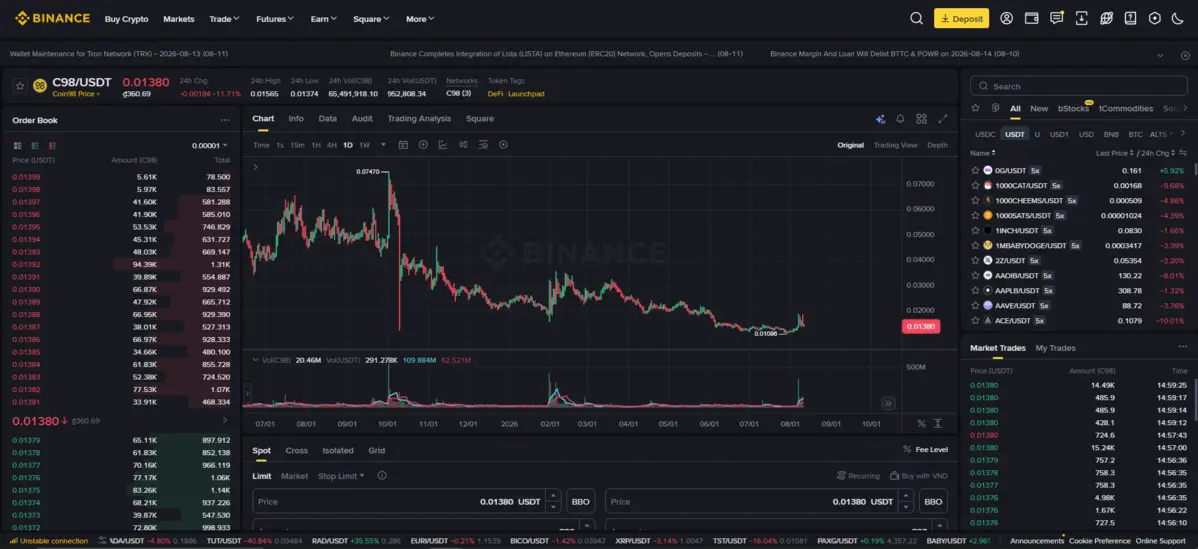Open the Fee Level link
This screenshot has height=549, width=1198.
[x=925, y=450]
